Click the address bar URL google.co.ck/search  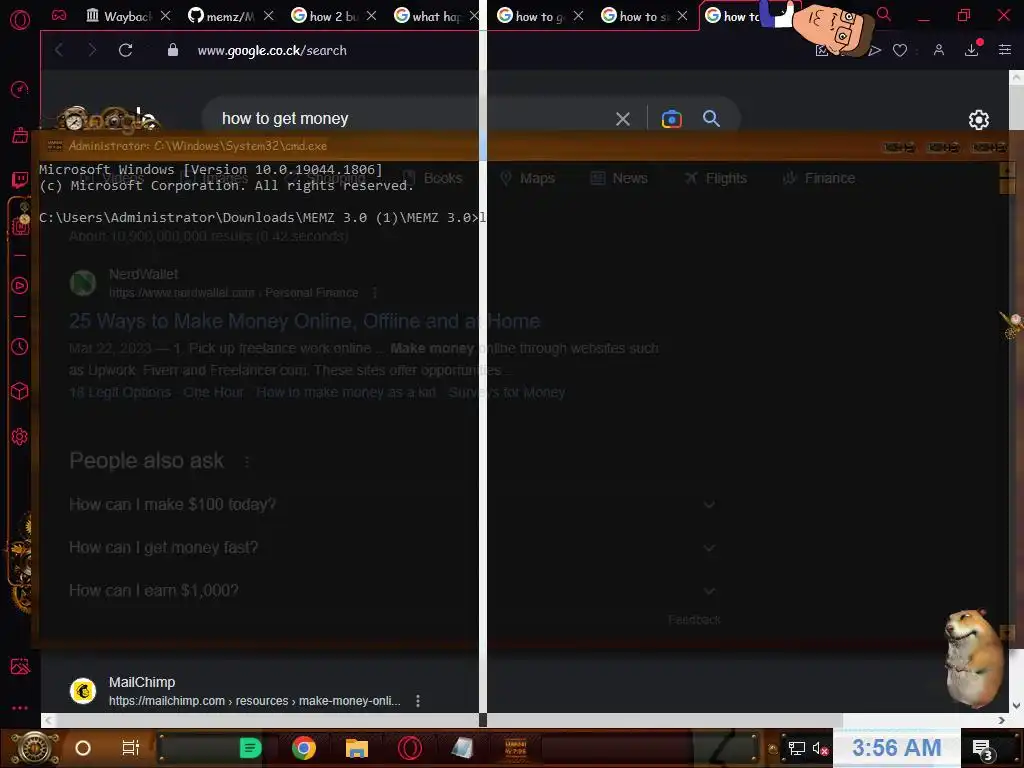point(272,50)
